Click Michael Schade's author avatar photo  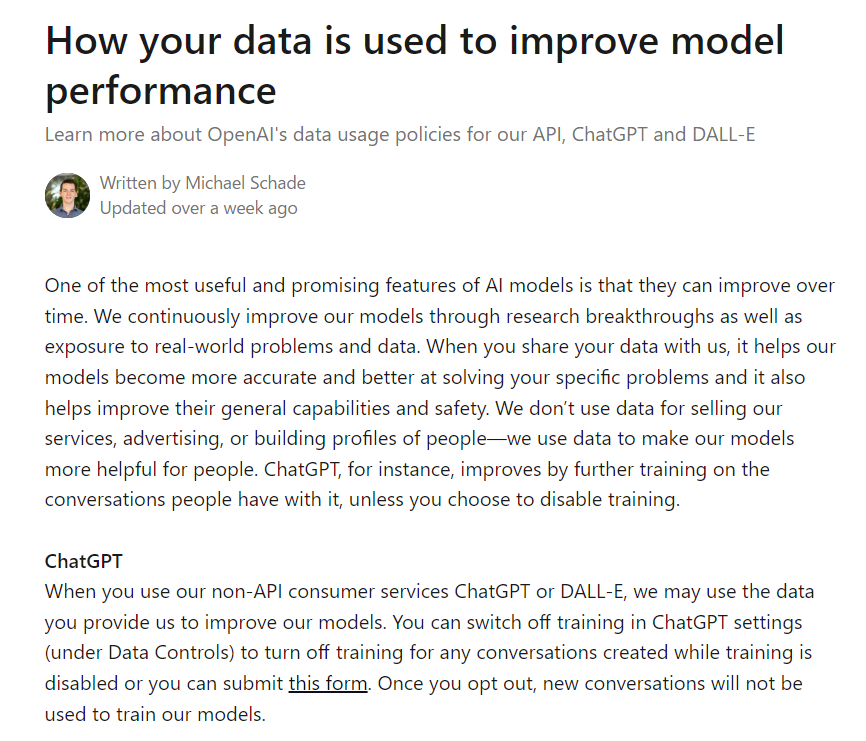[x=67, y=195]
